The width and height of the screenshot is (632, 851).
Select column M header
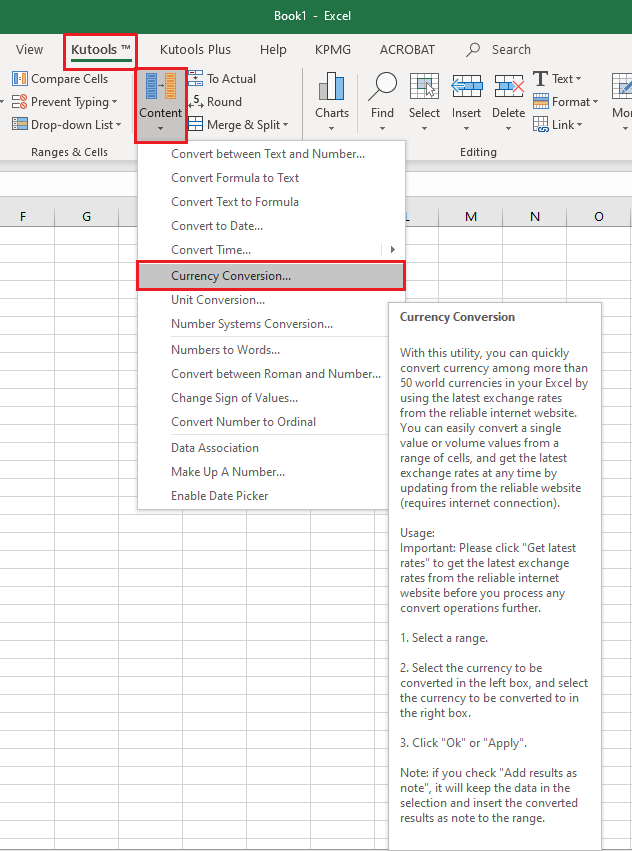click(x=471, y=216)
